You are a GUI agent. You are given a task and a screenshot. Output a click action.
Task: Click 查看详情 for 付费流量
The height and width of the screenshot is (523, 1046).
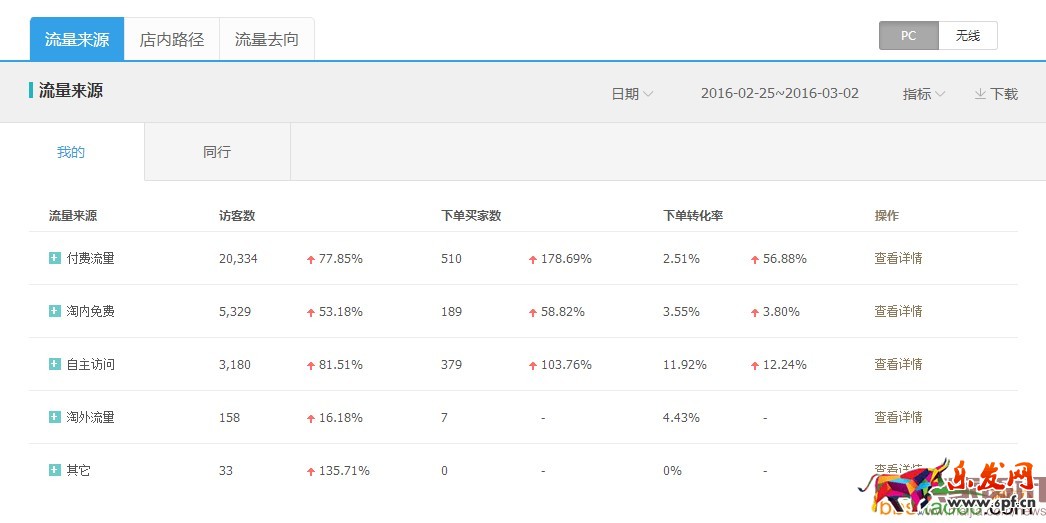(898, 258)
